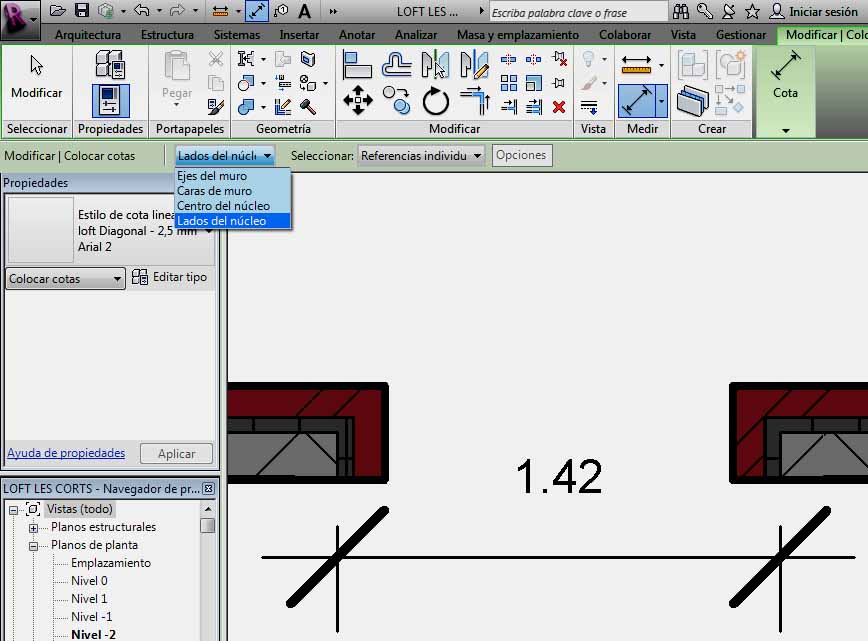
Task: Pick 'Centro del núcleo' list option
Action: click(x=223, y=206)
